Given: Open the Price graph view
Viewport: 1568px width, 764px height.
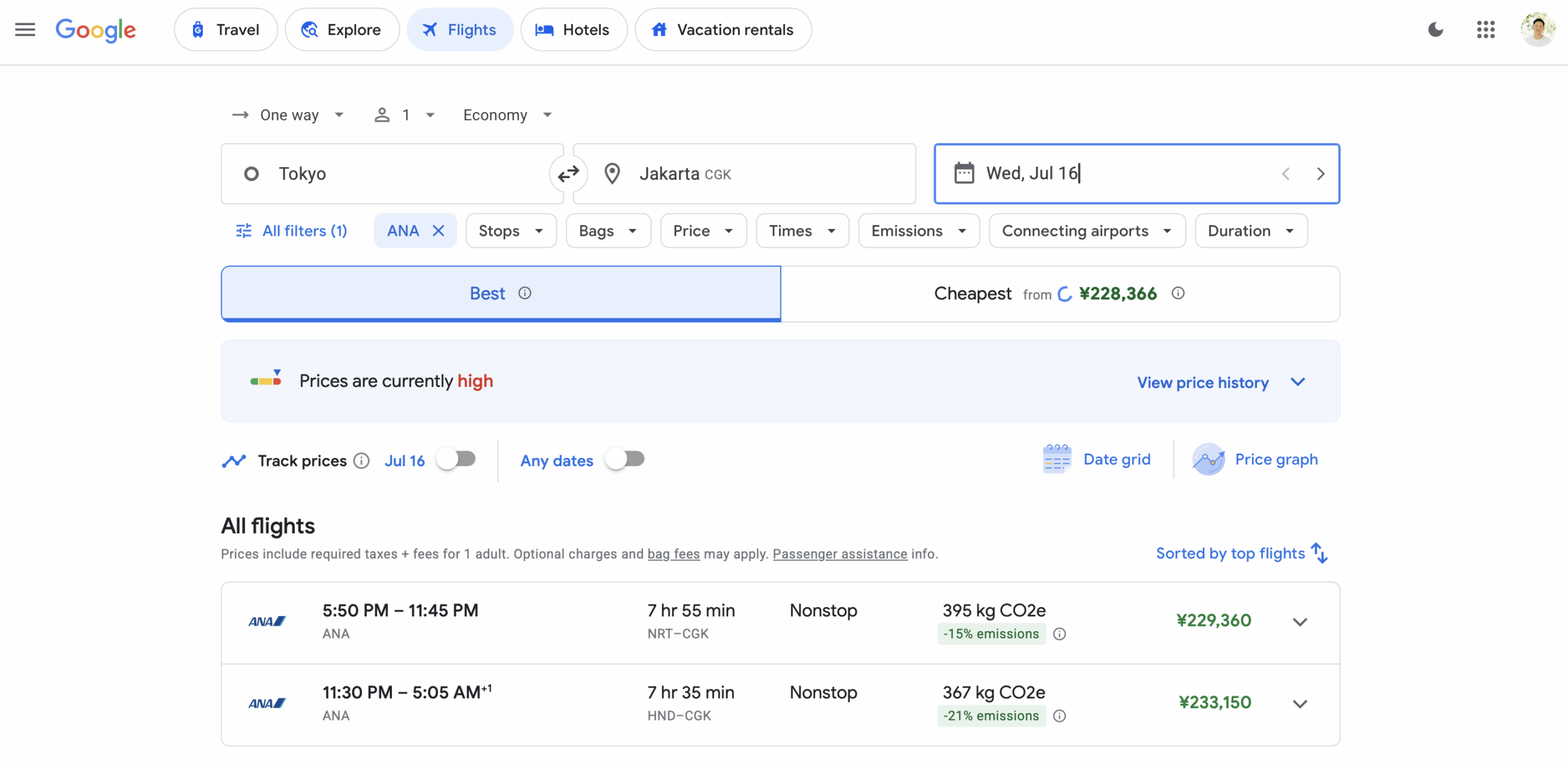Looking at the screenshot, I should click(x=1255, y=460).
